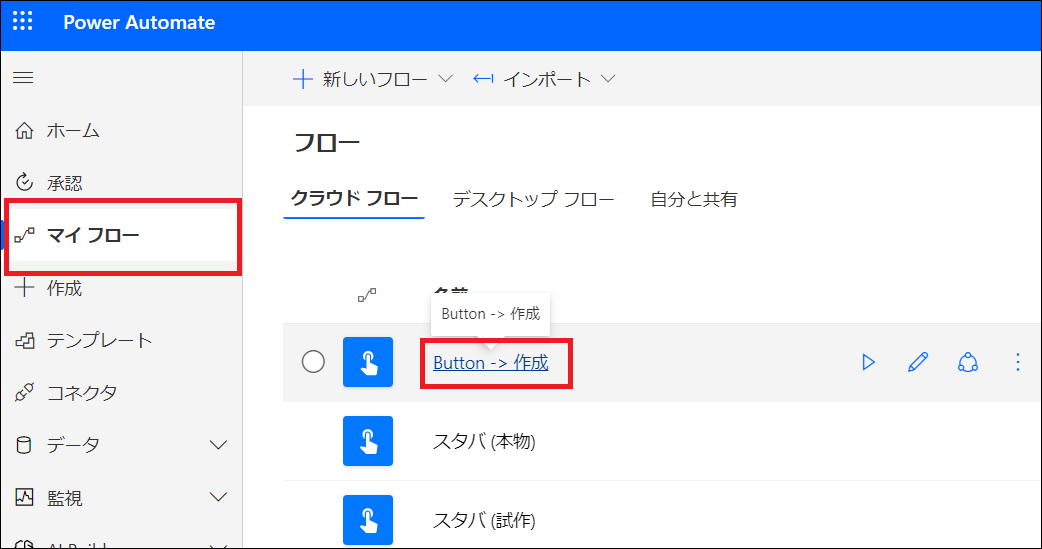Screen dimensions: 1042x549
Task: Run the Button -> 作成 flow
Action: (x=868, y=362)
